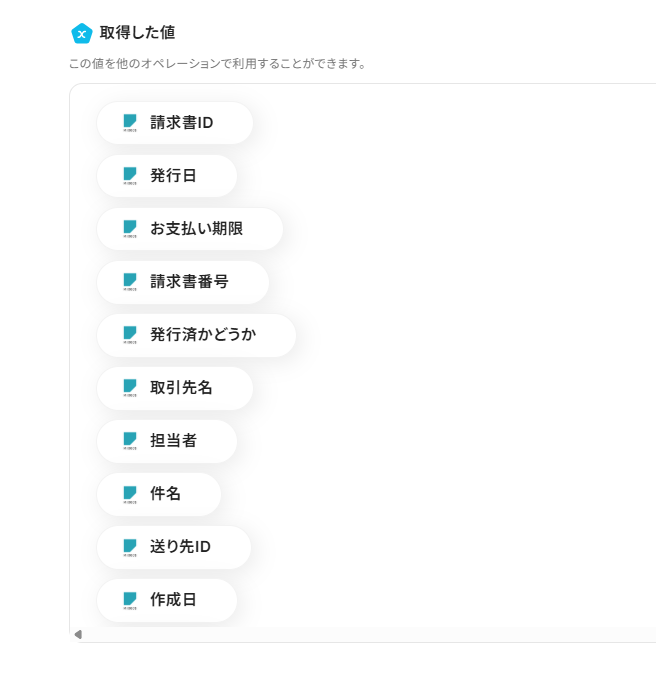Pick the 請求書番号 value chip
The image size is (656, 695).
pos(189,282)
